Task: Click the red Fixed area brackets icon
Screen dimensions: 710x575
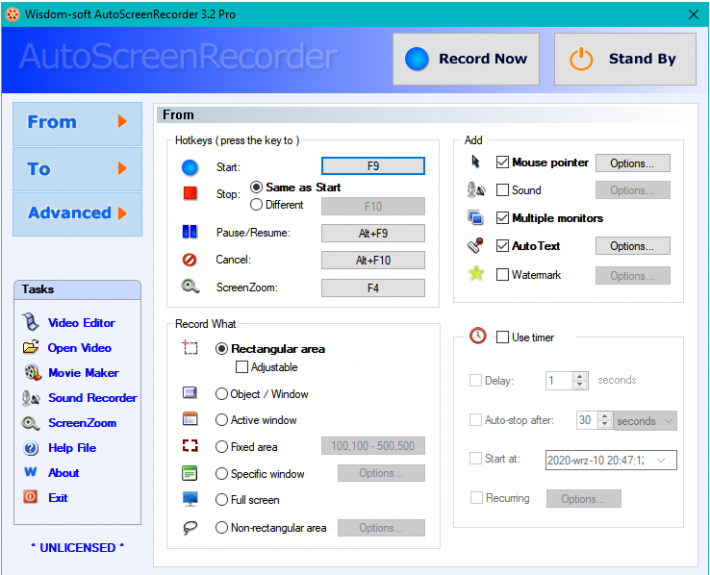Action: tap(190, 446)
